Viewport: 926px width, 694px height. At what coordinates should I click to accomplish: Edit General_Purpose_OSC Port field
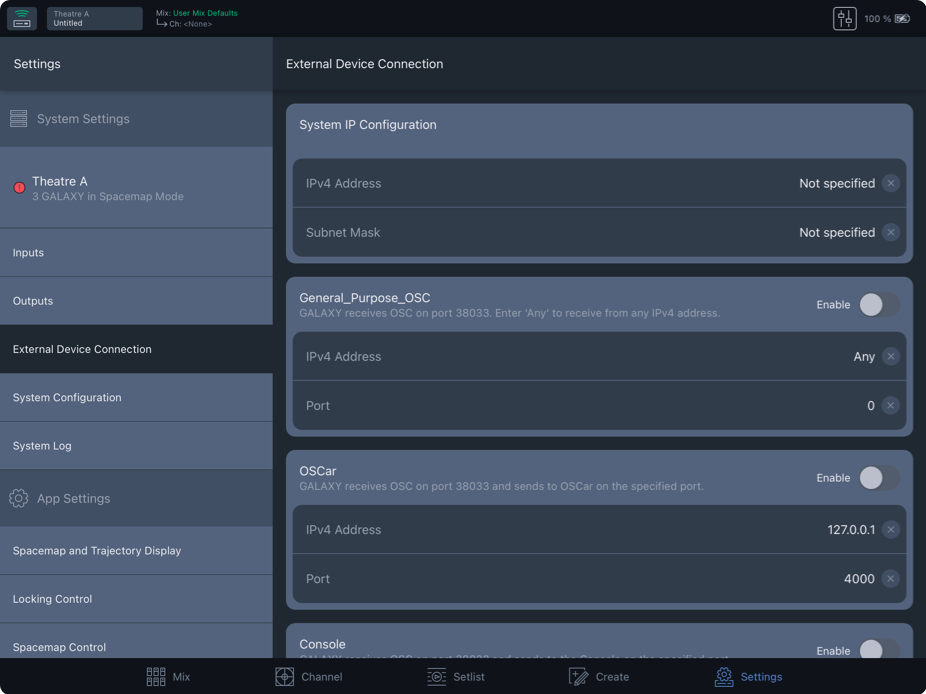click(x=599, y=405)
